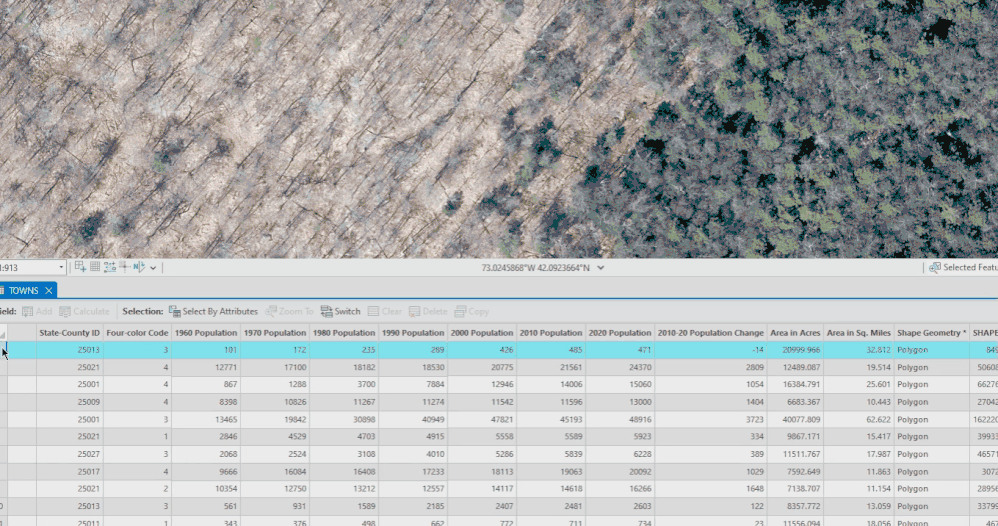This screenshot has height=526, width=998.
Task: Click the population change cell 1648
Action: tap(710, 488)
